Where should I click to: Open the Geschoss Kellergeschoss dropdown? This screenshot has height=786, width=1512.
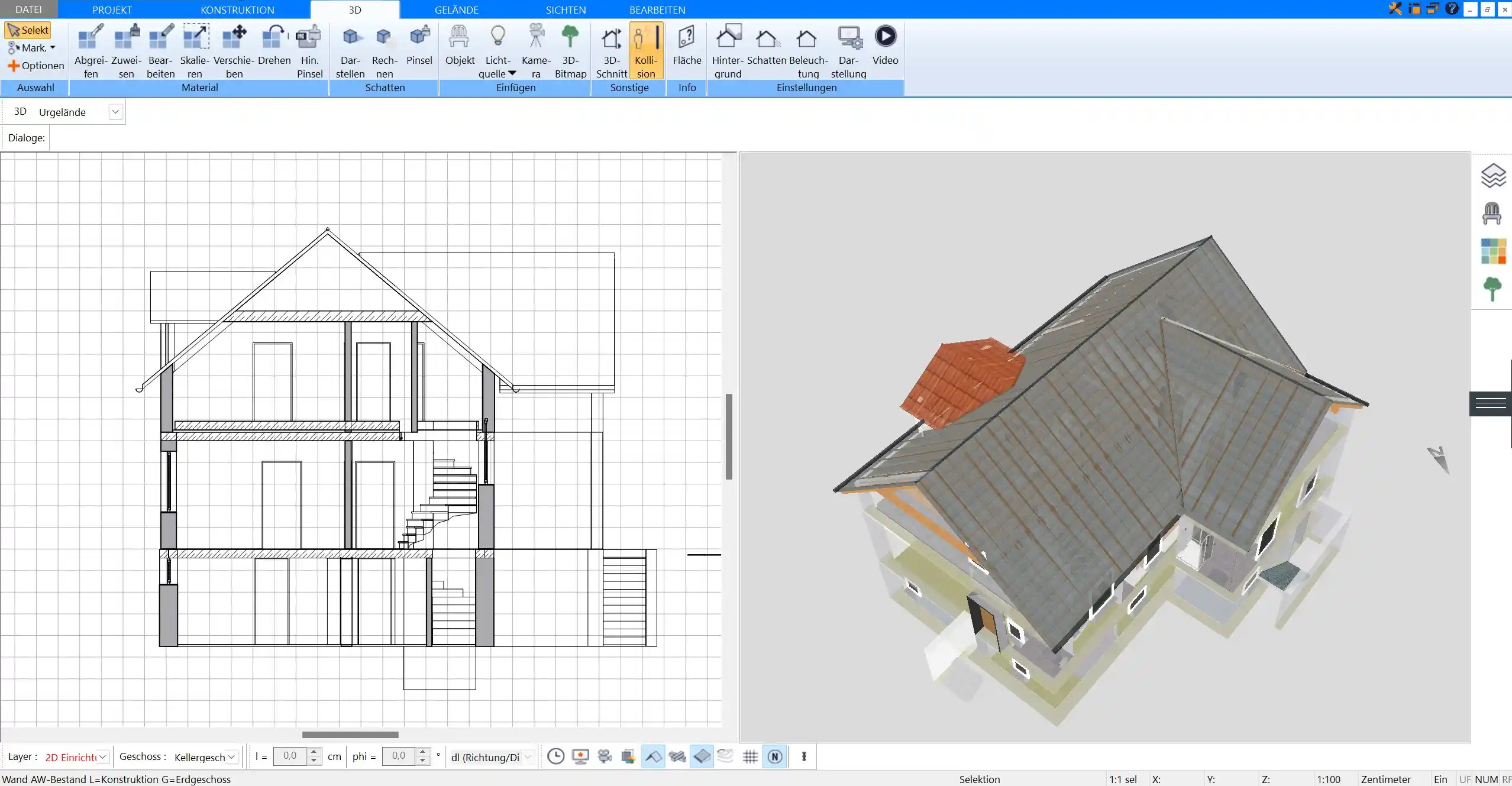(232, 757)
